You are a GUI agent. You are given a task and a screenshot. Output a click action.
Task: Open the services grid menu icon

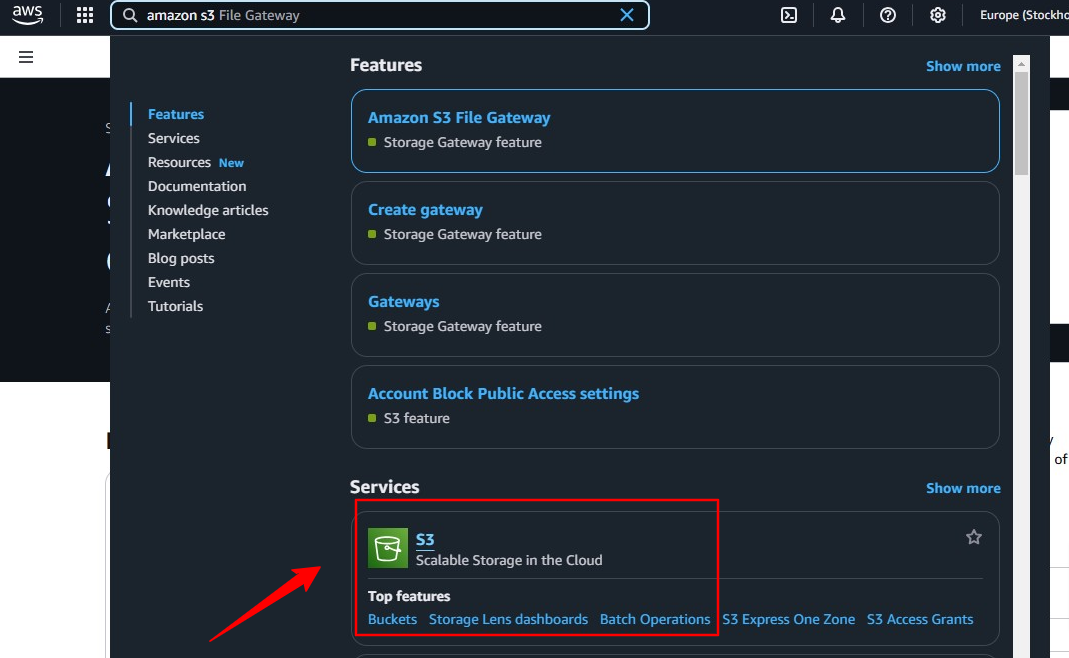(x=85, y=15)
